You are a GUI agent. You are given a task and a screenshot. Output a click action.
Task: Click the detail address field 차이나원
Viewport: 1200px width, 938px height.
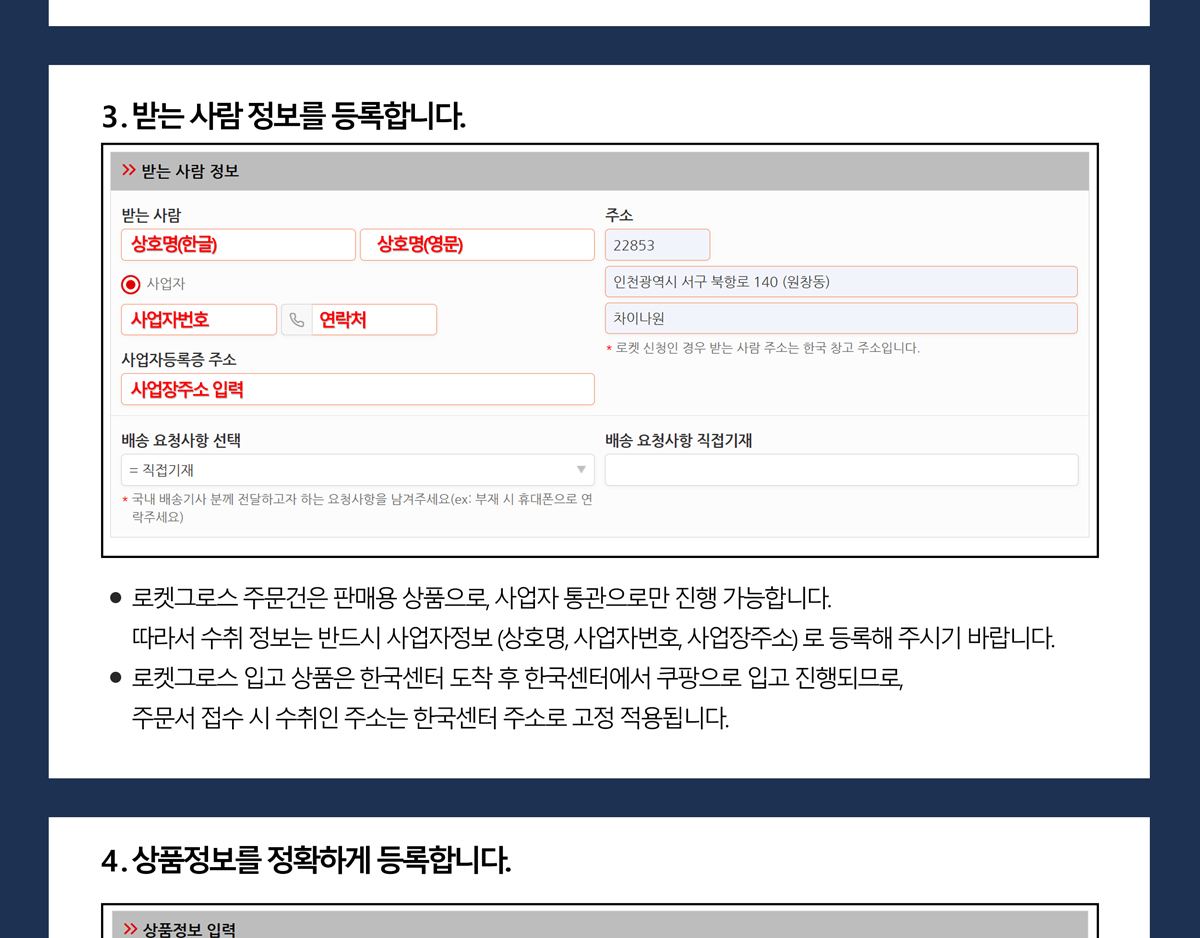[x=840, y=319]
